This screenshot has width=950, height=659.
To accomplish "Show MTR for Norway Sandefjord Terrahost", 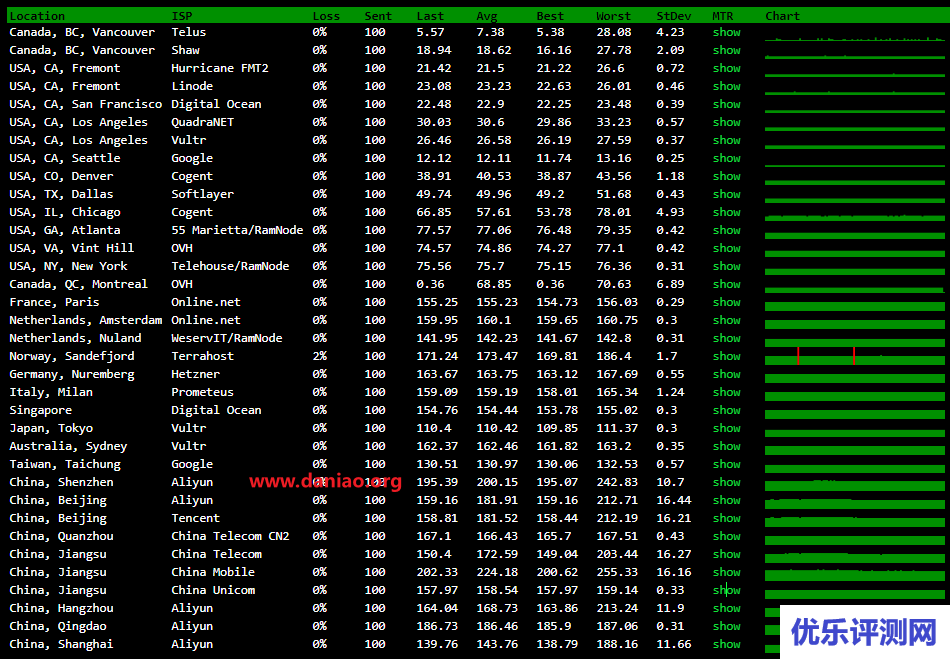I will (726, 356).
